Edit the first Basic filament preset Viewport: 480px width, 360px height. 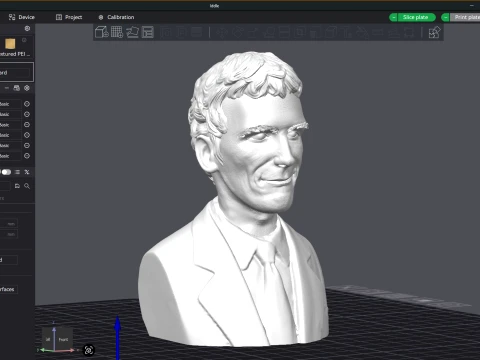click(27, 104)
